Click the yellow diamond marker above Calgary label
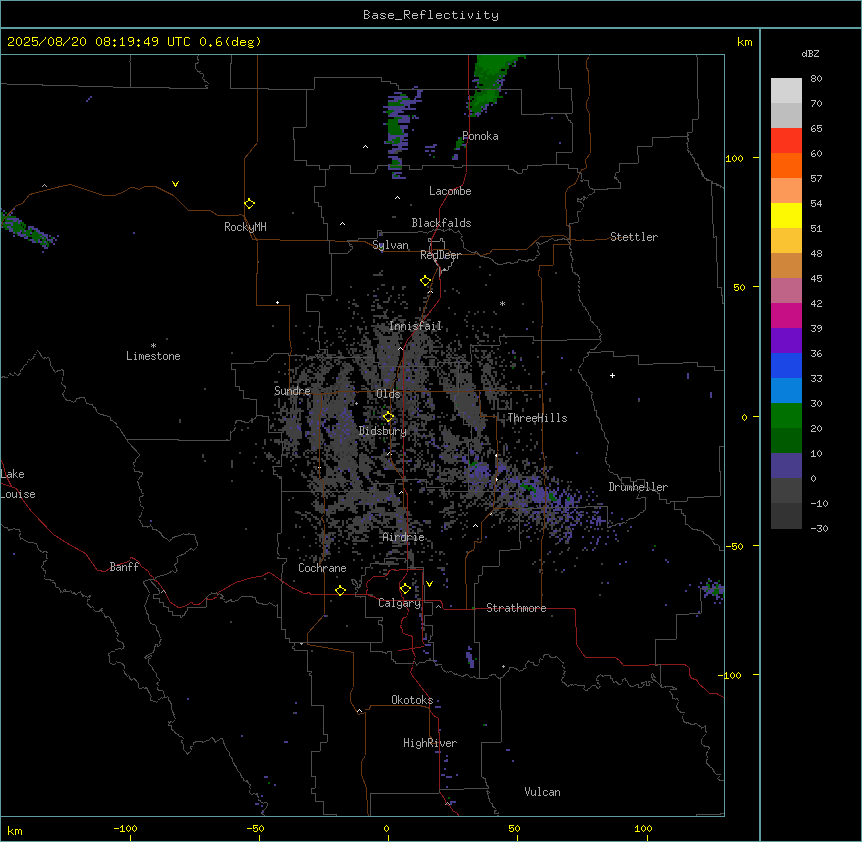Screen dimensions: 862x842 405,589
